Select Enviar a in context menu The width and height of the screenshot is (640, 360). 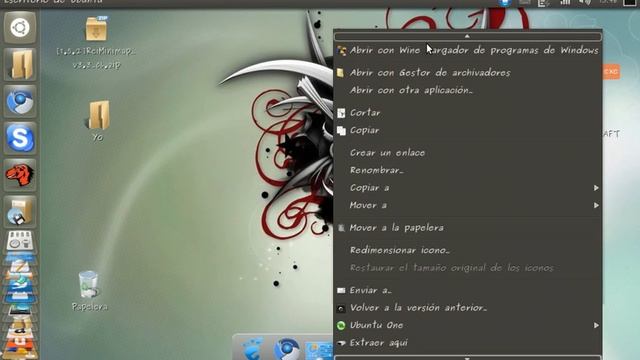tap(468, 290)
